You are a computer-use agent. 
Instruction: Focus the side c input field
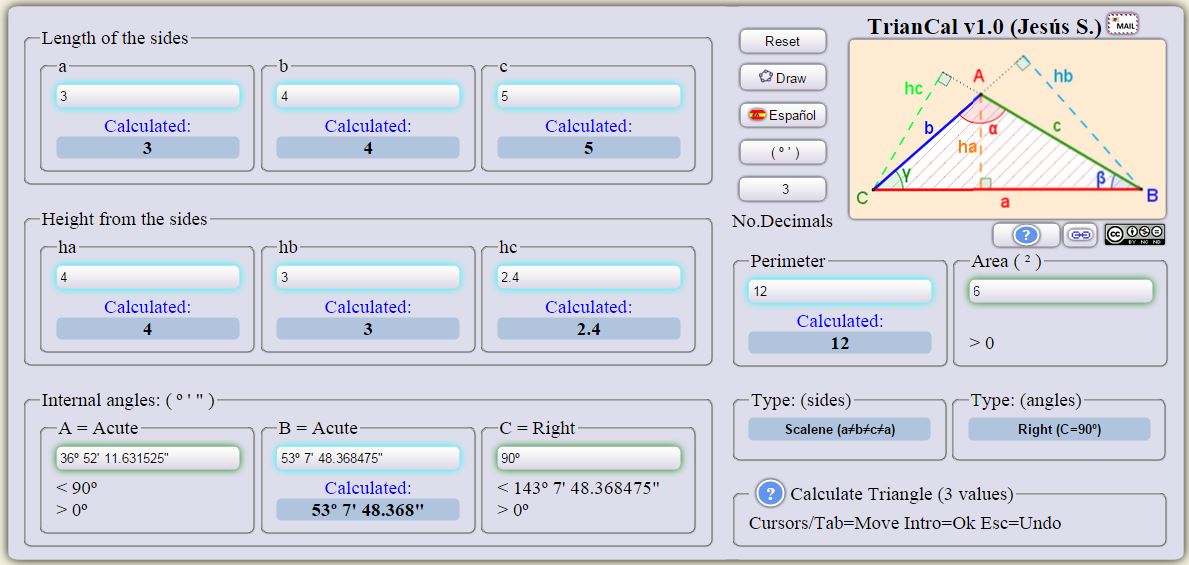coord(588,96)
